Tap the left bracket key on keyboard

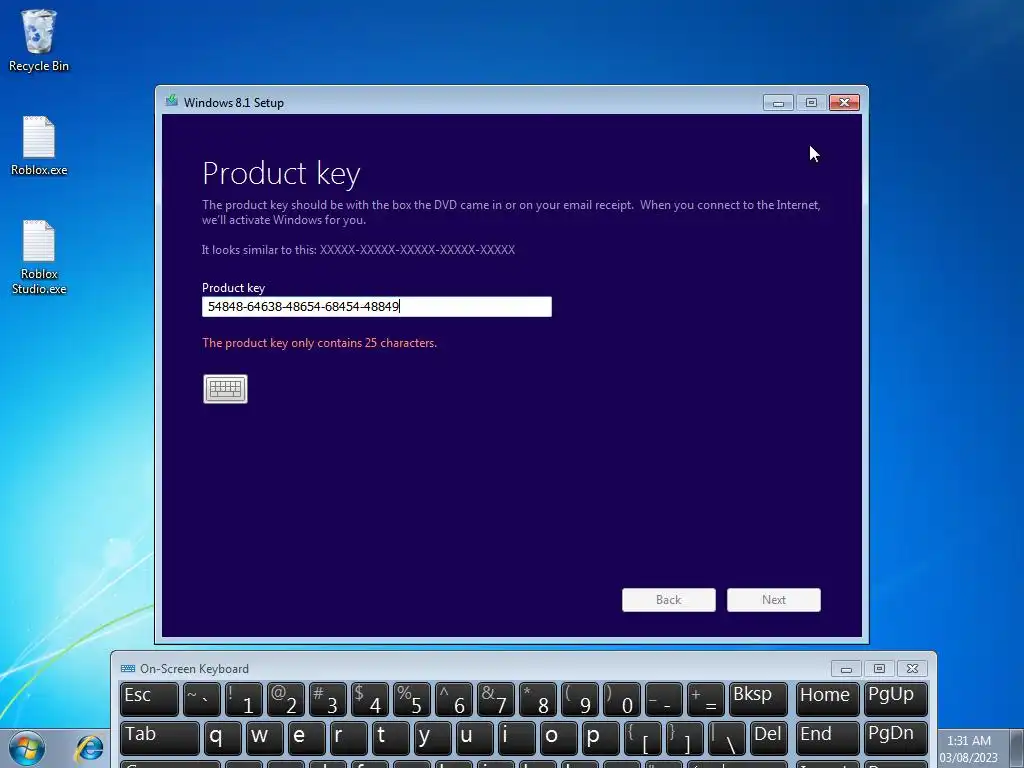coord(643,738)
